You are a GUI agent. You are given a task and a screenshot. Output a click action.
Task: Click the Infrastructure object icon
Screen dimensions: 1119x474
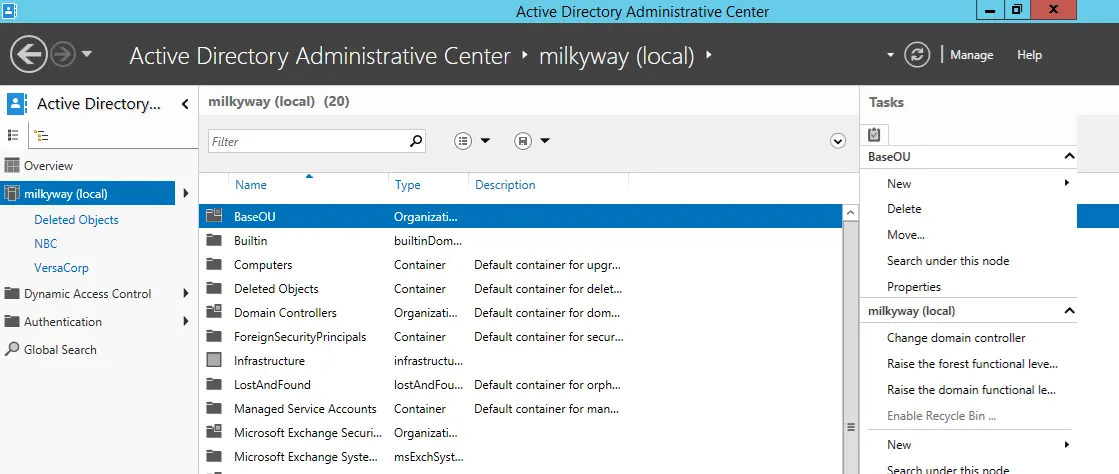click(x=214, y=360)
